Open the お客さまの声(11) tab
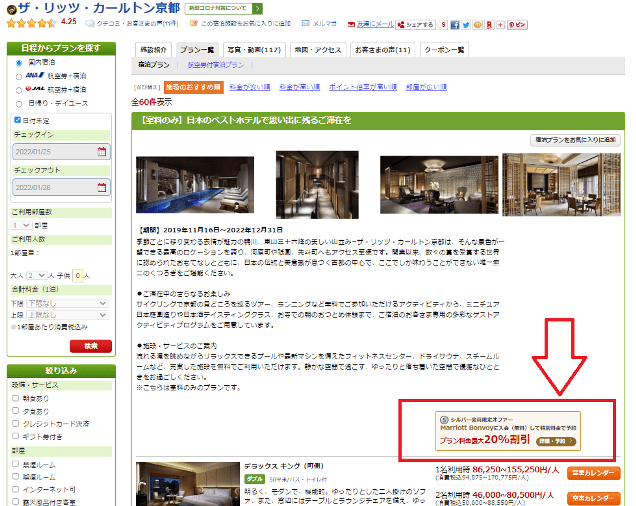636x506 pixels. coord(383,50)
